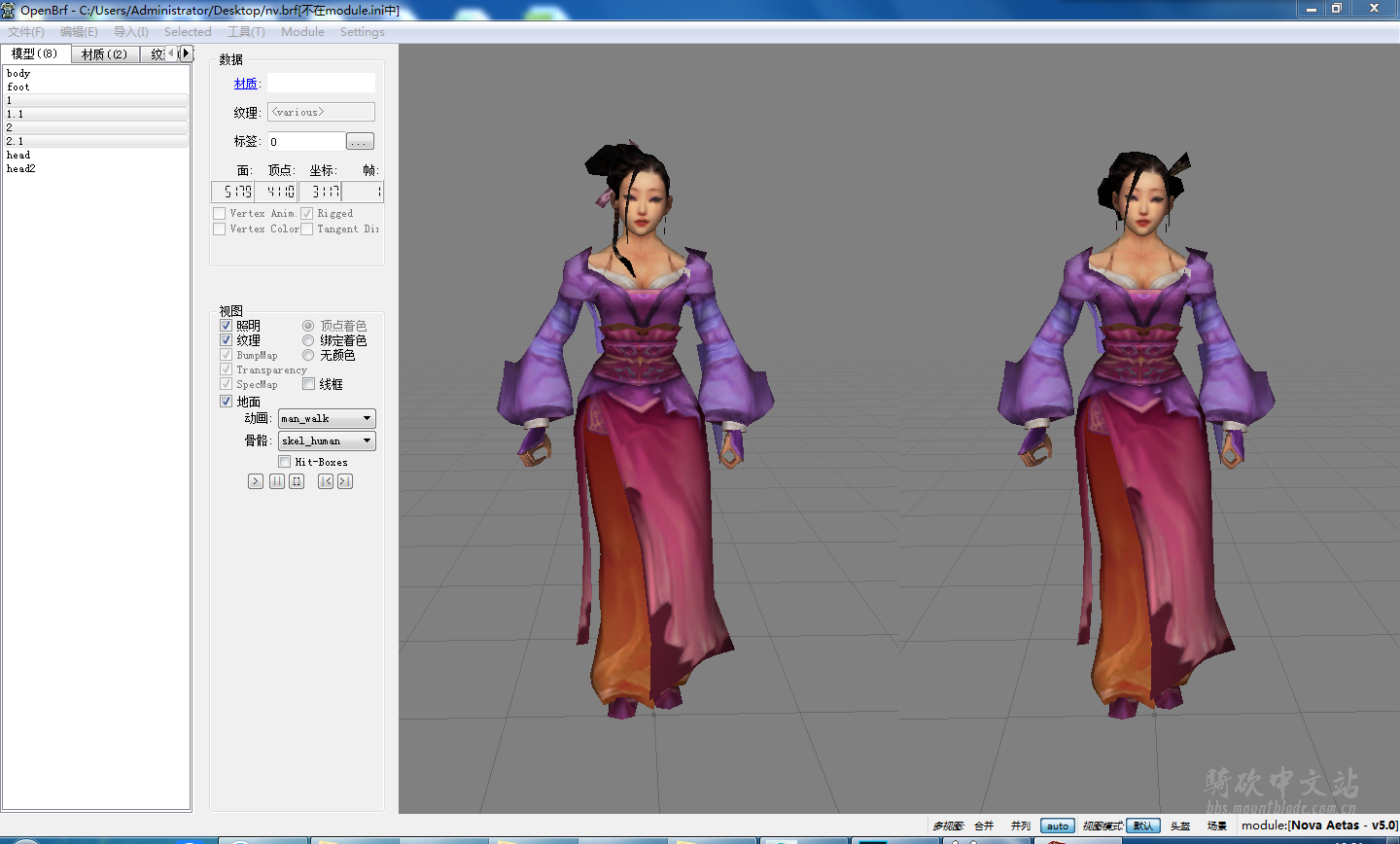Toggle the Vertex Color checkbox

tap(219, 229)
